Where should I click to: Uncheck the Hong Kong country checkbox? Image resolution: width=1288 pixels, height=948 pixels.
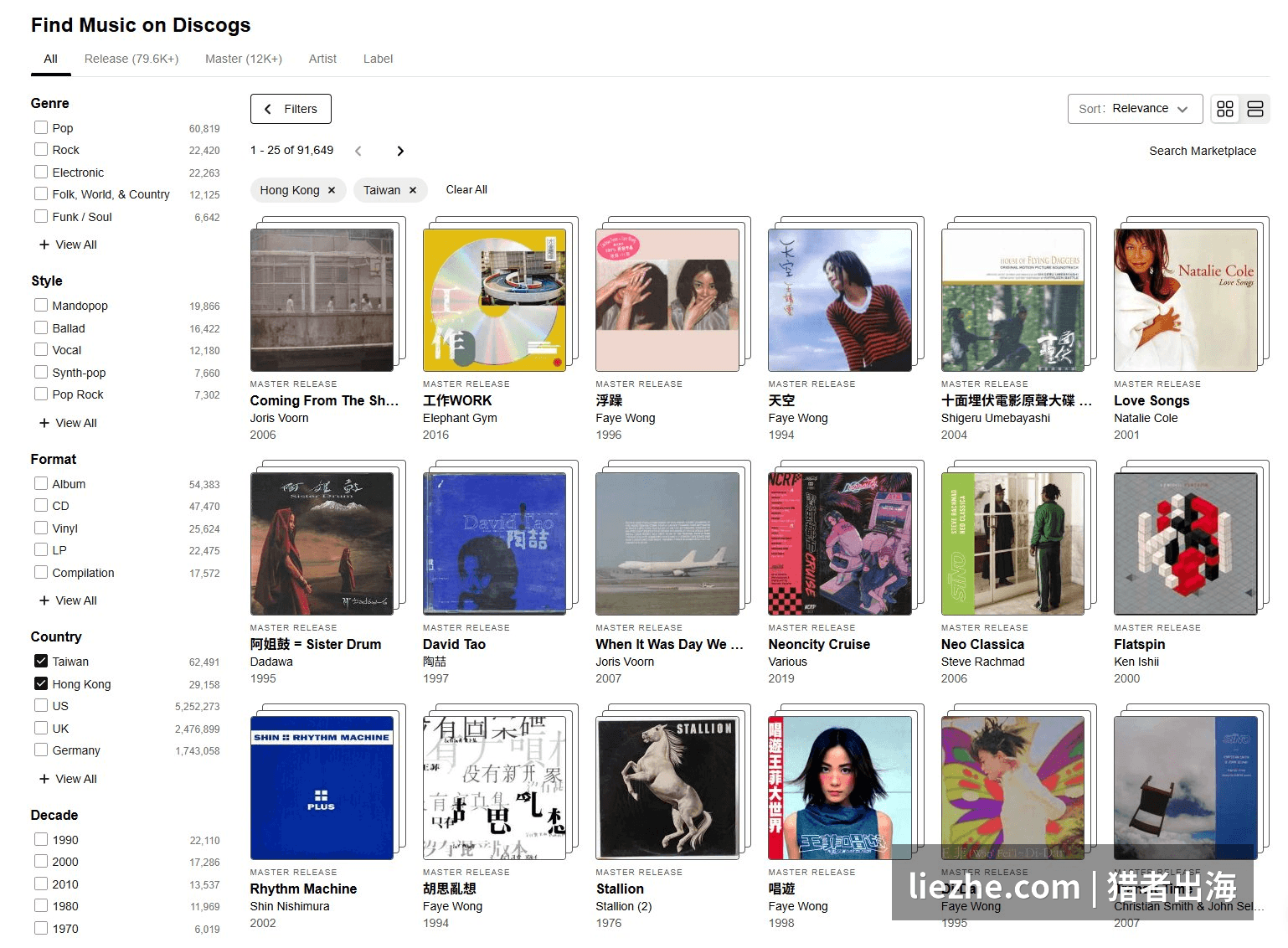pyautogui.click(x=41, y=683)
